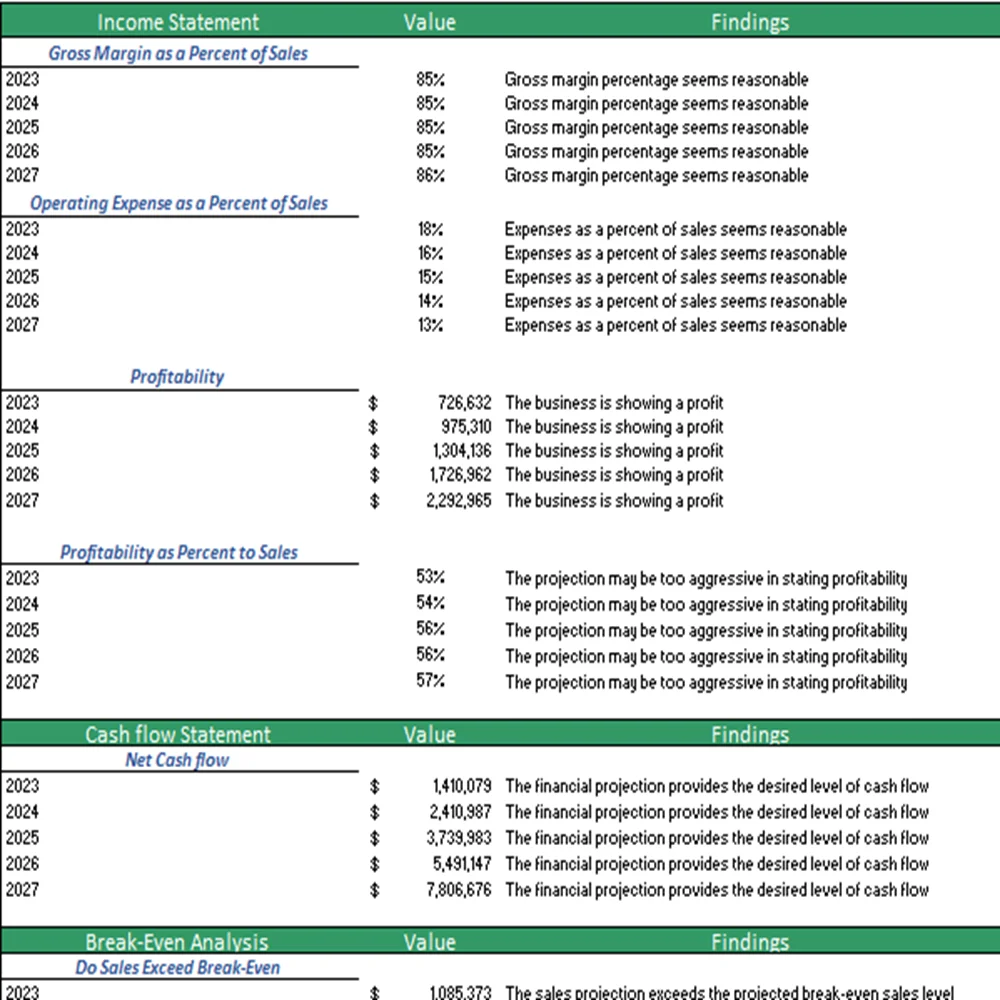Click the 18% expense value for 2023
Image resolution: width=1000 pixels, height=1000 pixels.
point(429,229)
